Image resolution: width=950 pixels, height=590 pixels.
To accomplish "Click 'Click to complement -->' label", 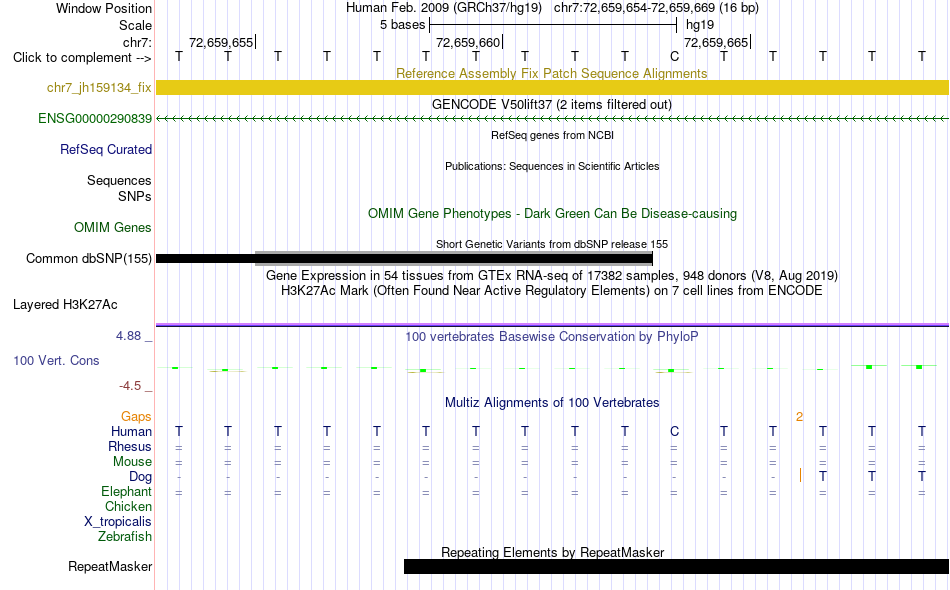I will tap(82, 58).
